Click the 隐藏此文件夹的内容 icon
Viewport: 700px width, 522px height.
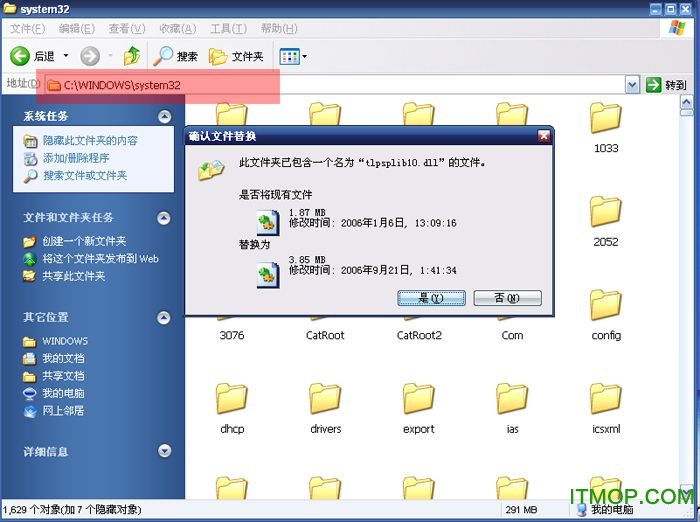[x=30, y=141]
